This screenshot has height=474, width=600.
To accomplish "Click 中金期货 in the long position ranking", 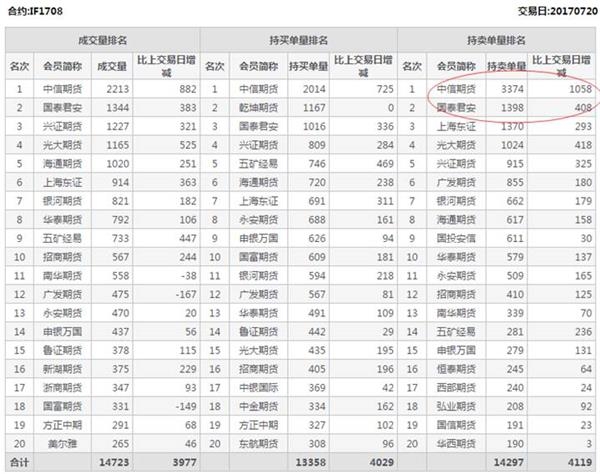I will click(257, 406).
